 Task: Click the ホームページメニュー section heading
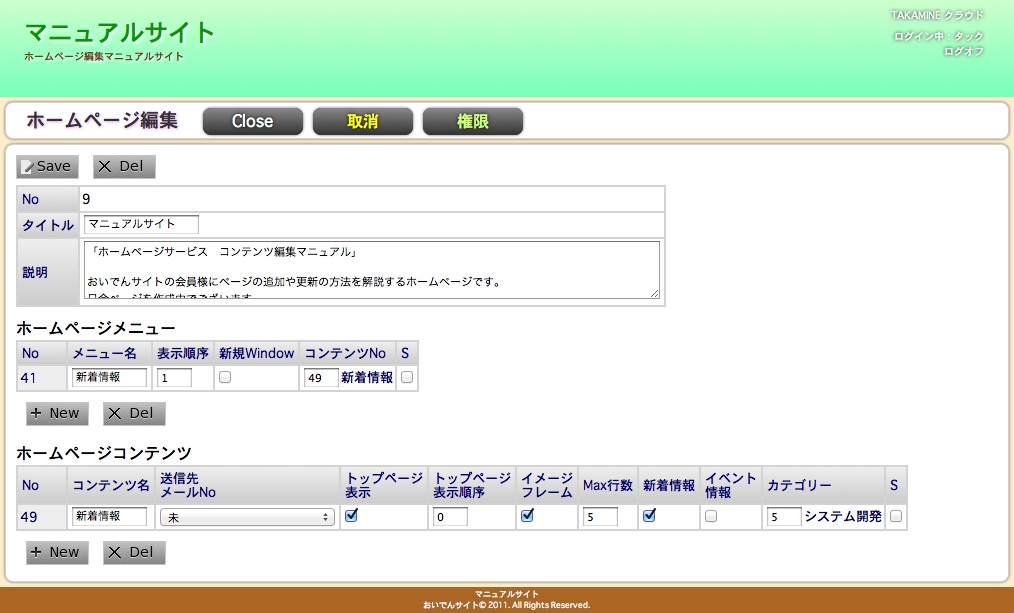pyautogui.click(x=96, y=328)
